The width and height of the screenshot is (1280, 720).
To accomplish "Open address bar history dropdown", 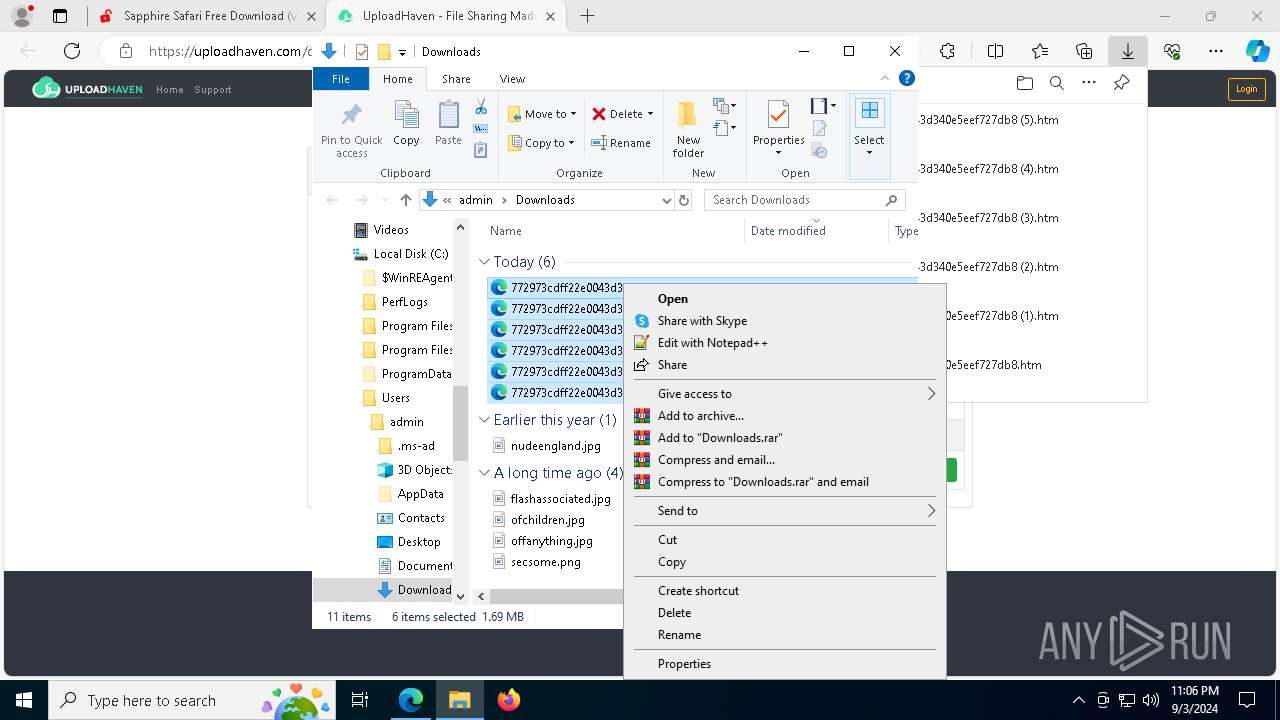I will [x=667, y=200].
